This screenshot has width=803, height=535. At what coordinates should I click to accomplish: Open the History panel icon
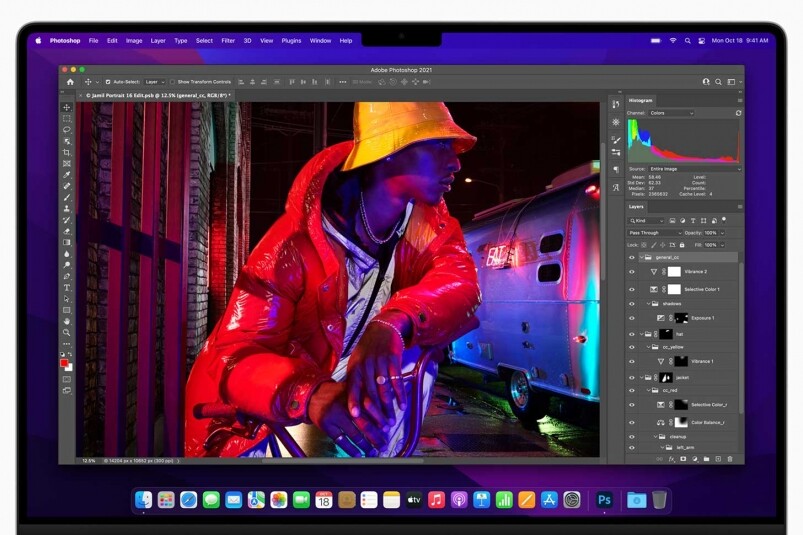tap(616, 104)
